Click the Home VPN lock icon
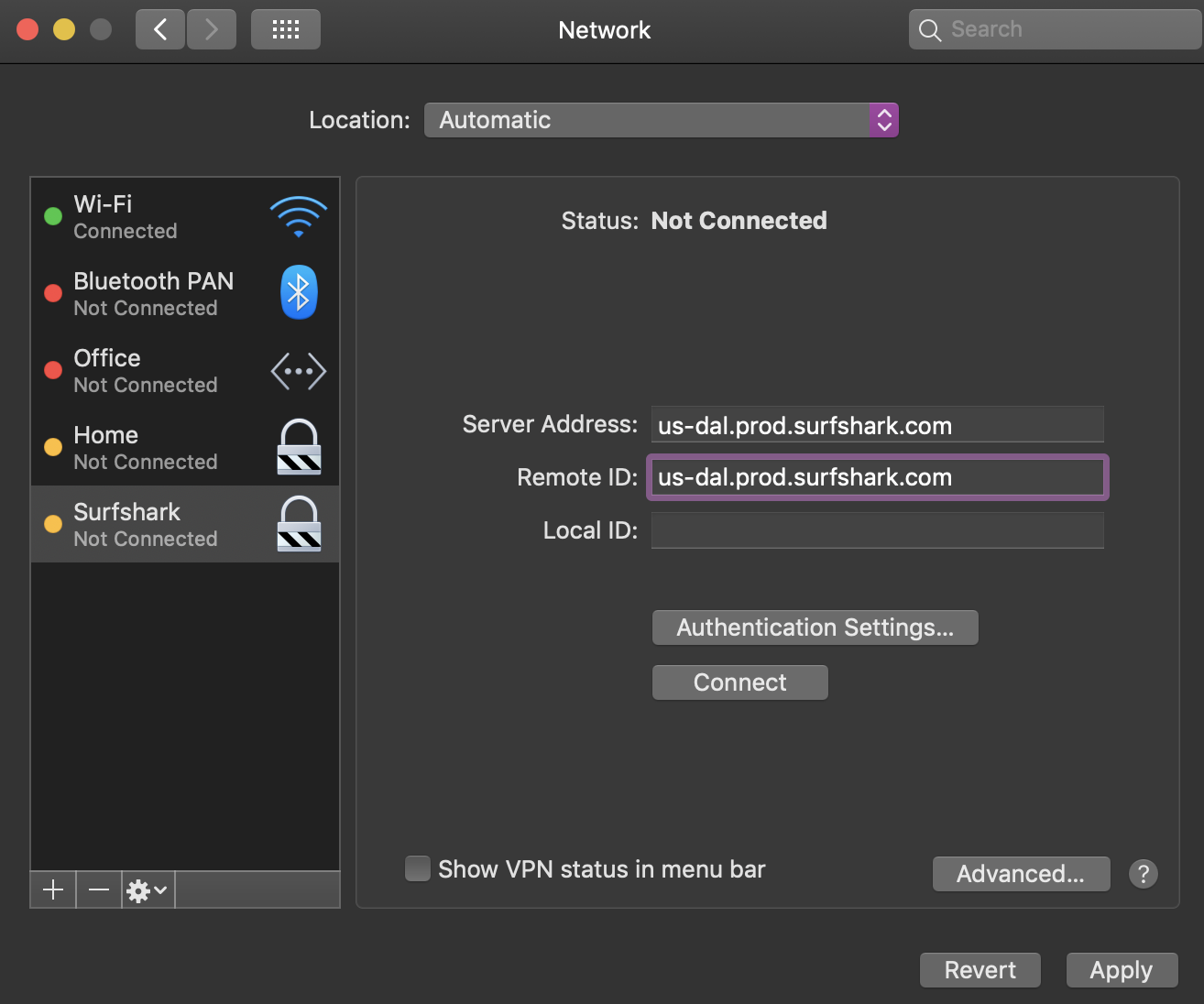This screenshot has width=1204, height=1004. (x=299, y=447)
